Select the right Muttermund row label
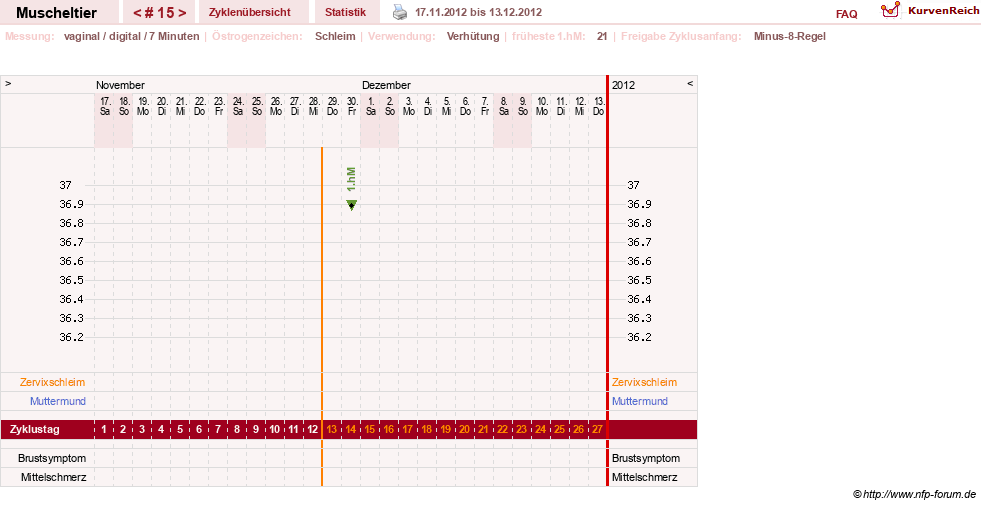981x506 pixels. [640, 401]
